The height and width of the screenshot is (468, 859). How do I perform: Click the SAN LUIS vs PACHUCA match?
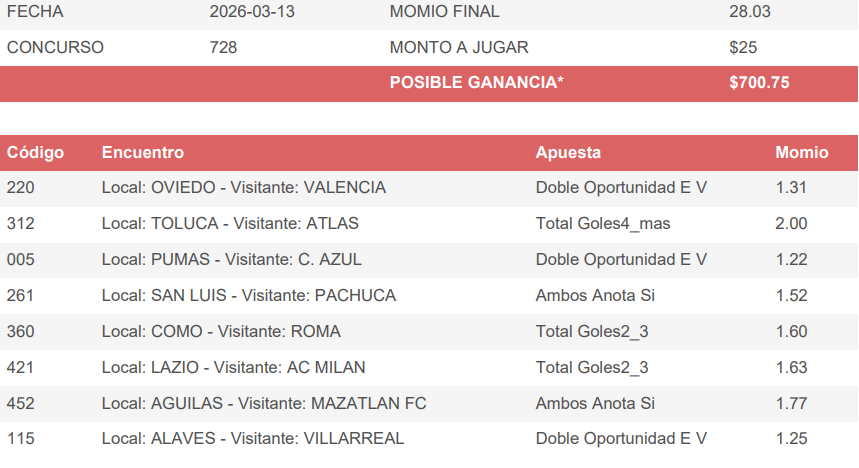coord(248,296)
